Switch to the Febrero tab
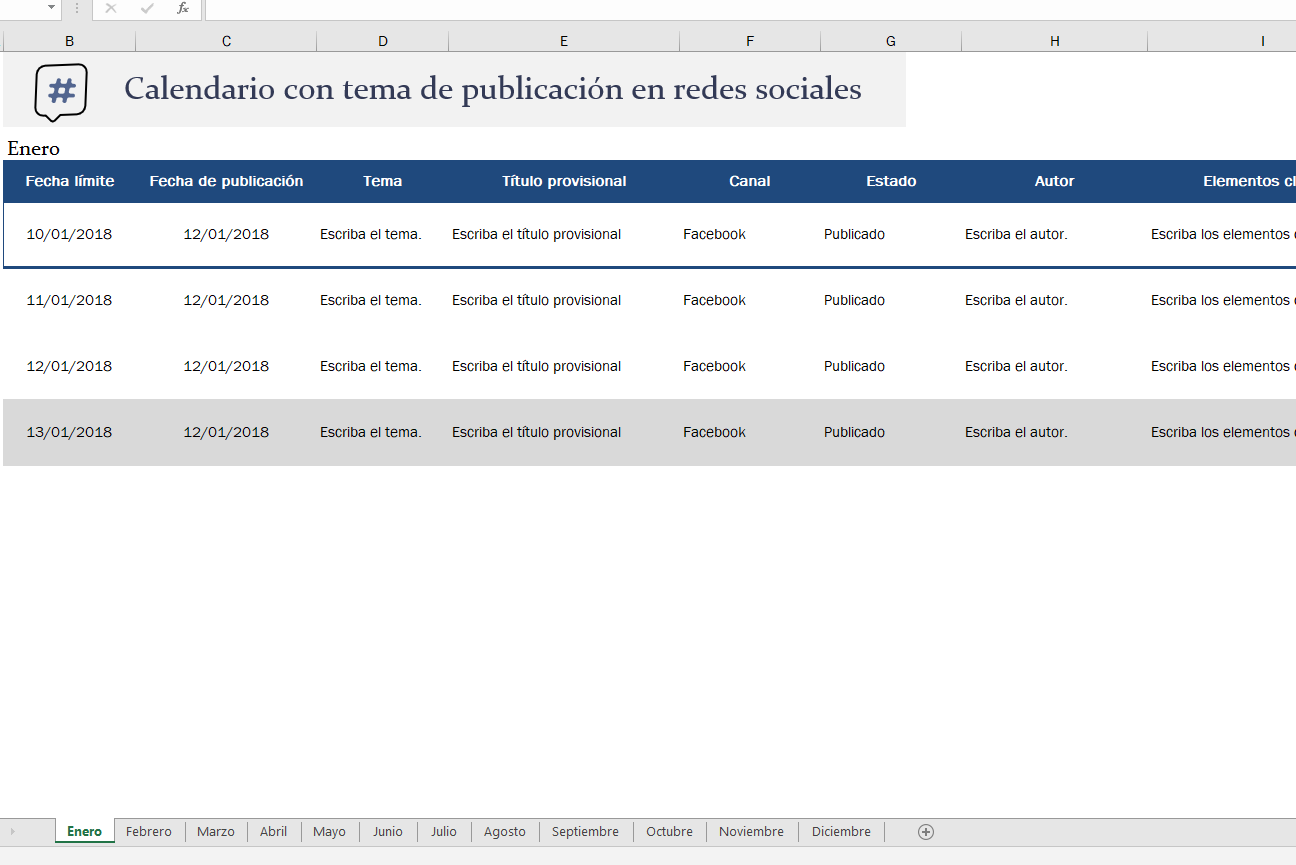The width and height of the screenshot is (1296, 865). pyautogui.click(x=148, y=831)
